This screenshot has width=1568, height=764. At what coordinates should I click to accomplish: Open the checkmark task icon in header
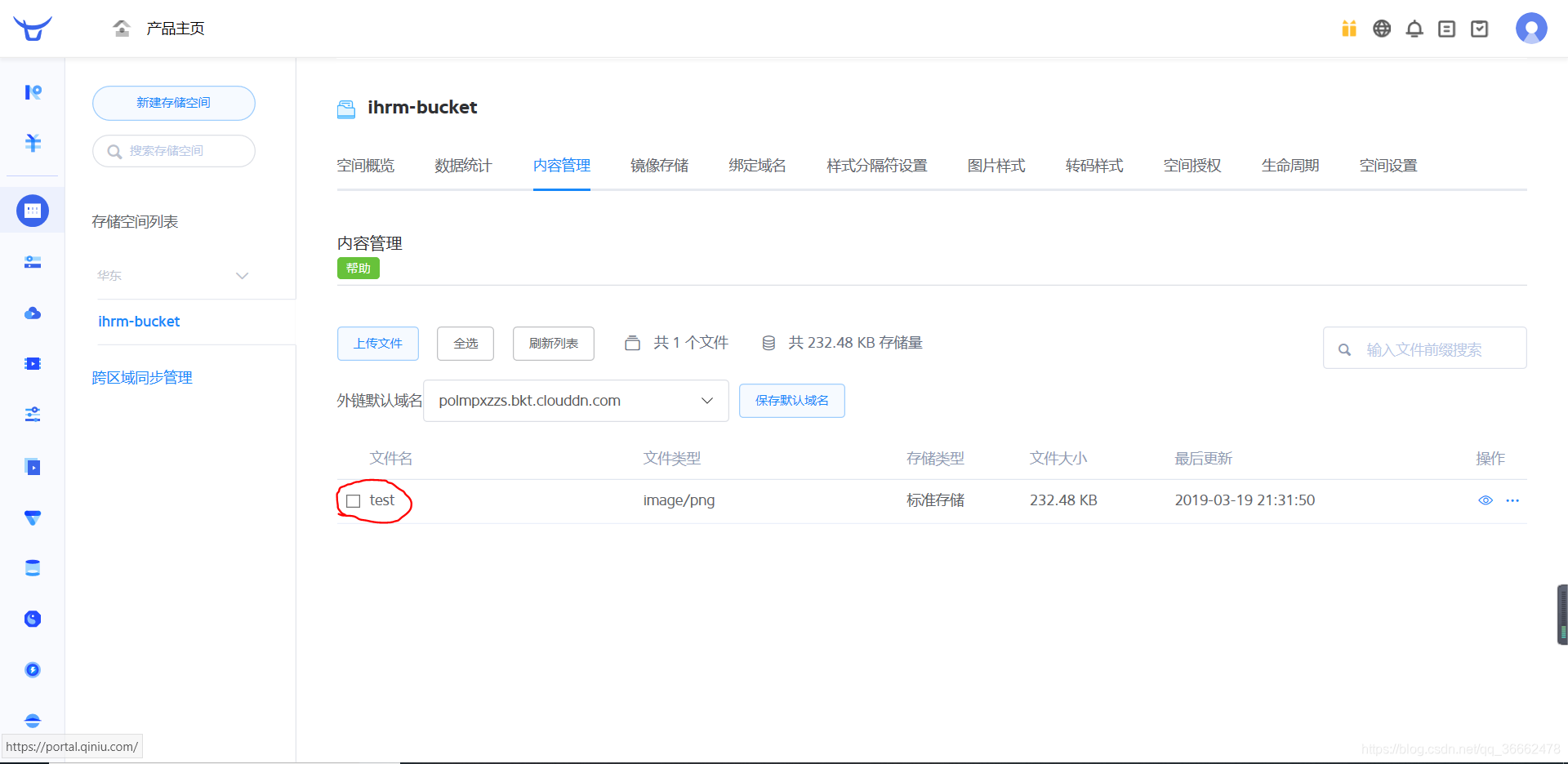coord(1479,29)
